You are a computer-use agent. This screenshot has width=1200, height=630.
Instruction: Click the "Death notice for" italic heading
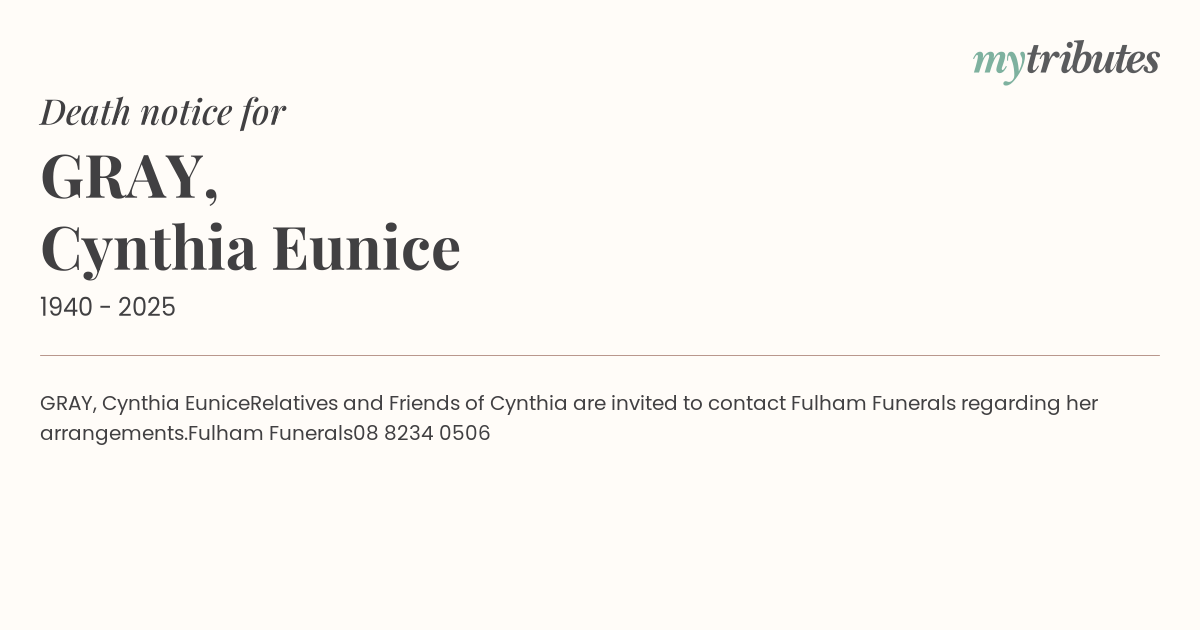(163, 112)
